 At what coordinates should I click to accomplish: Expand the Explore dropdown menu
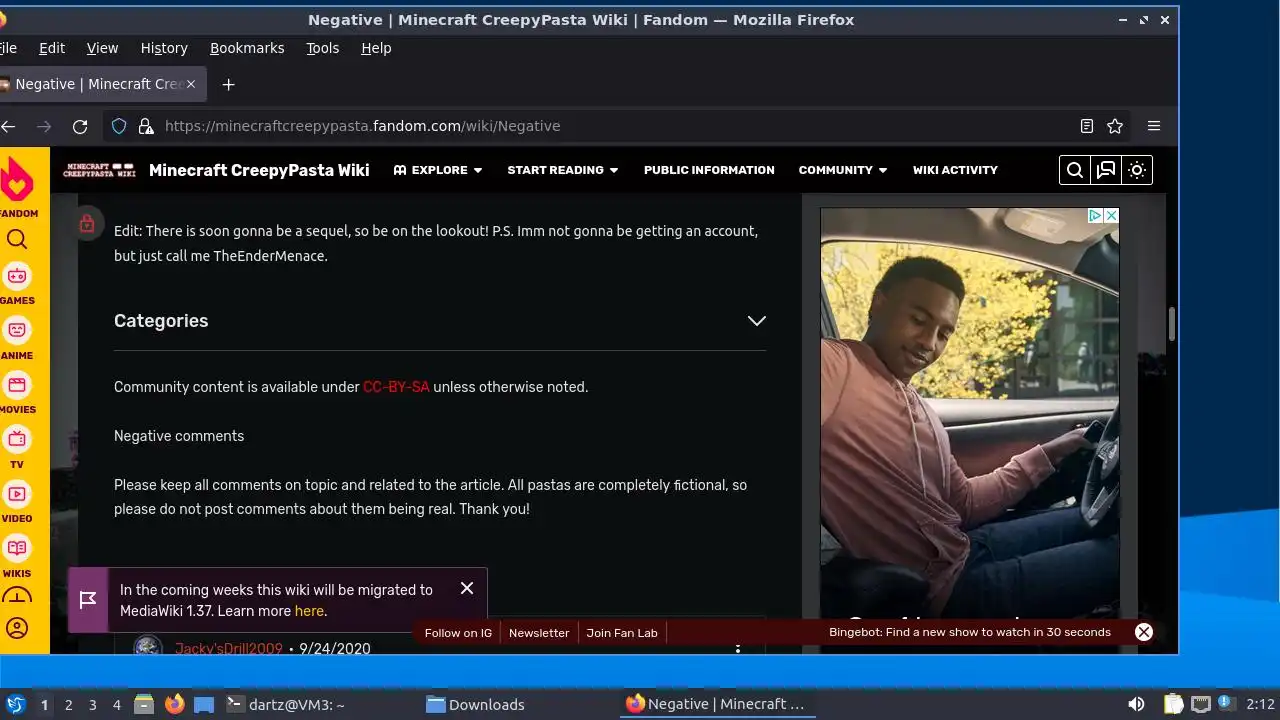coord(438,170)
